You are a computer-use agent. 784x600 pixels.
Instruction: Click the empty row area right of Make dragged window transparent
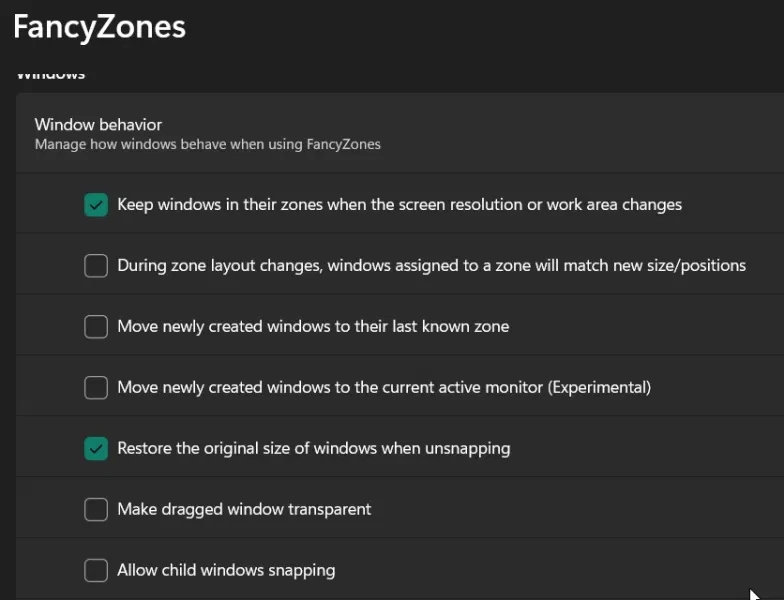pyautogui.click(x=580, y=509)
